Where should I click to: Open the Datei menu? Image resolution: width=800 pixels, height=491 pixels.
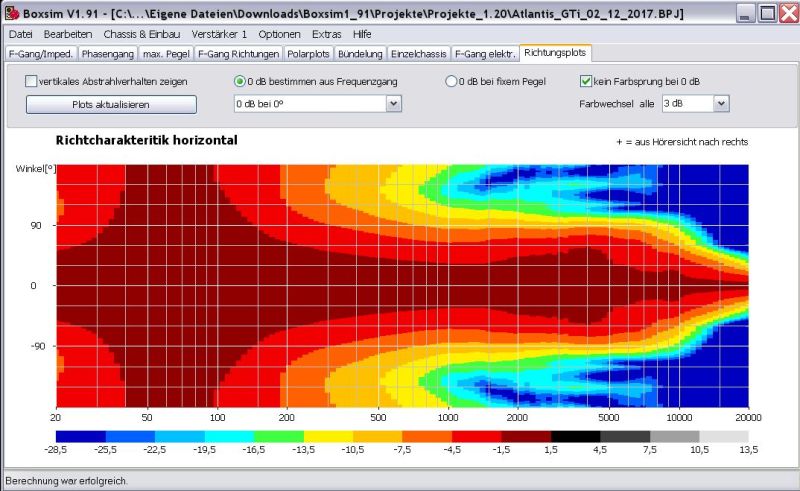pos(21,34)
